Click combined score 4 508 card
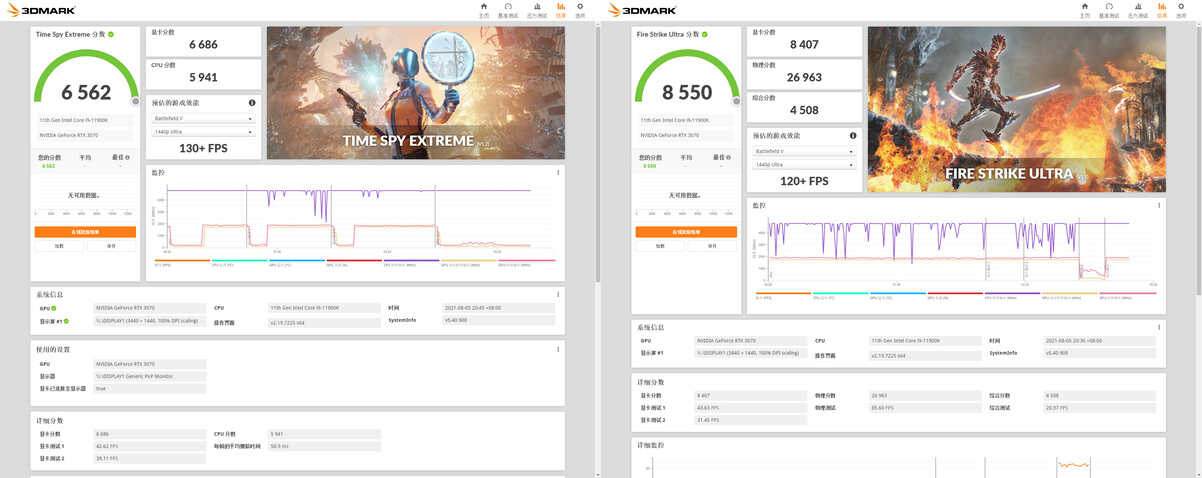Screen dimensions: 1202x478 click(804, 107)
